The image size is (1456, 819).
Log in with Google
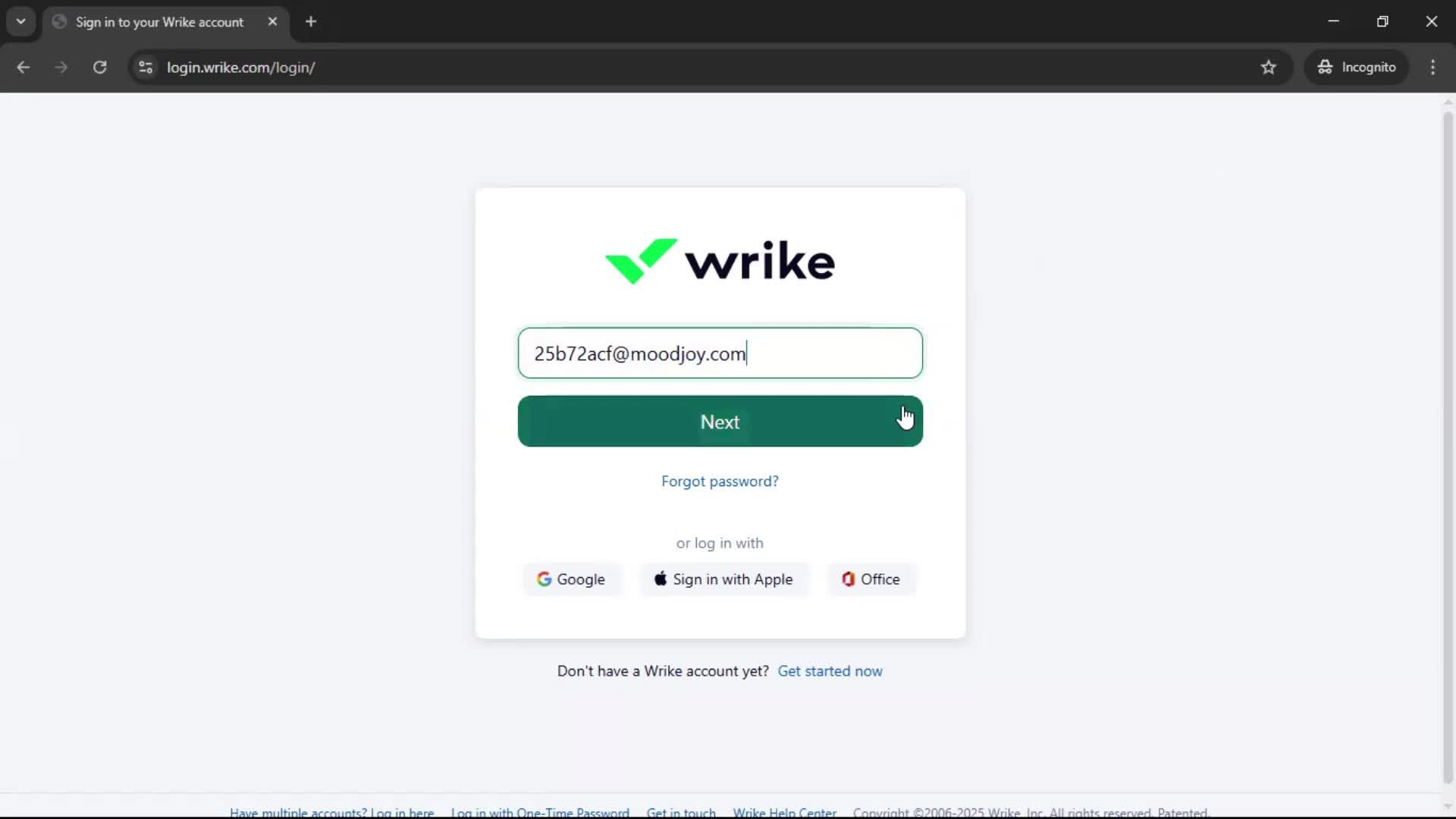point(572,579)
